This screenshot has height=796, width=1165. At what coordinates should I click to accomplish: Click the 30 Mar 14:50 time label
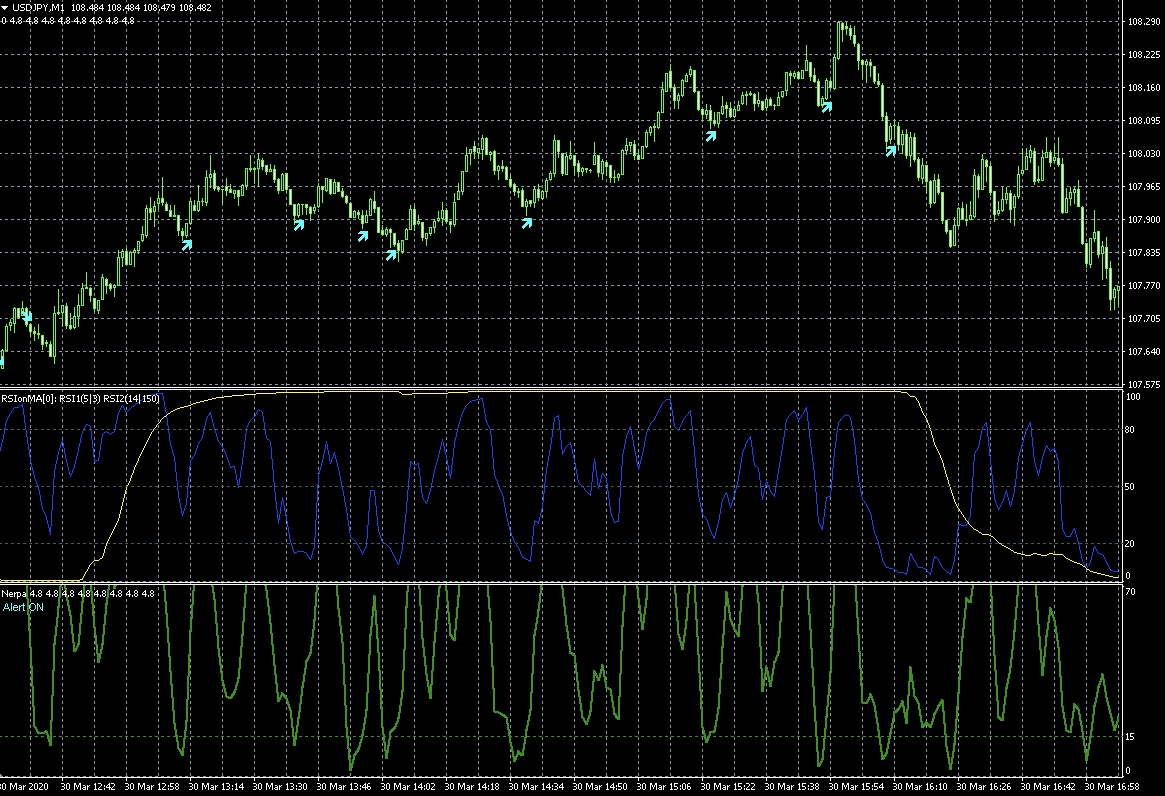(600, 786)
